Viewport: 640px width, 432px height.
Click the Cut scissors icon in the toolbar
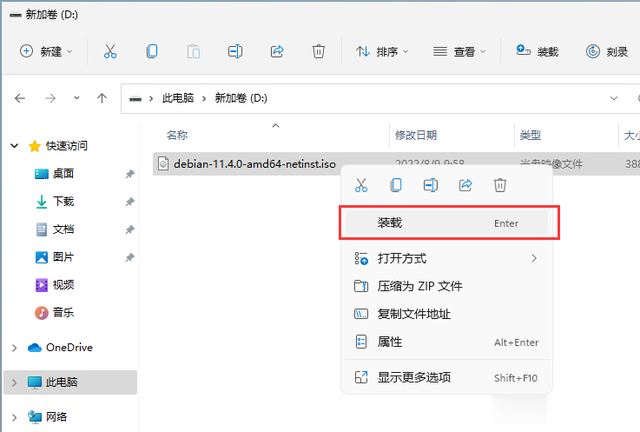[110, 51]
